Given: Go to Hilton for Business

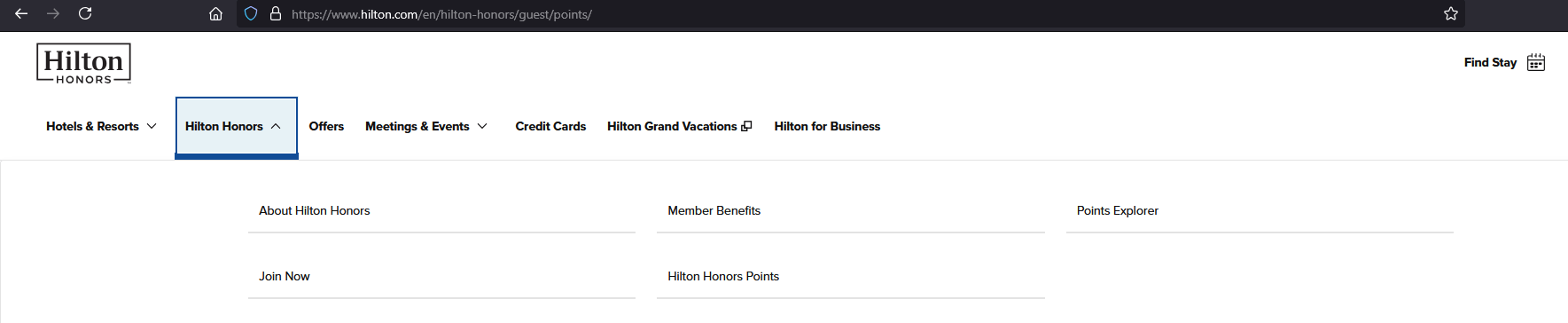Looking at the screenshot, I should (827, 126).
